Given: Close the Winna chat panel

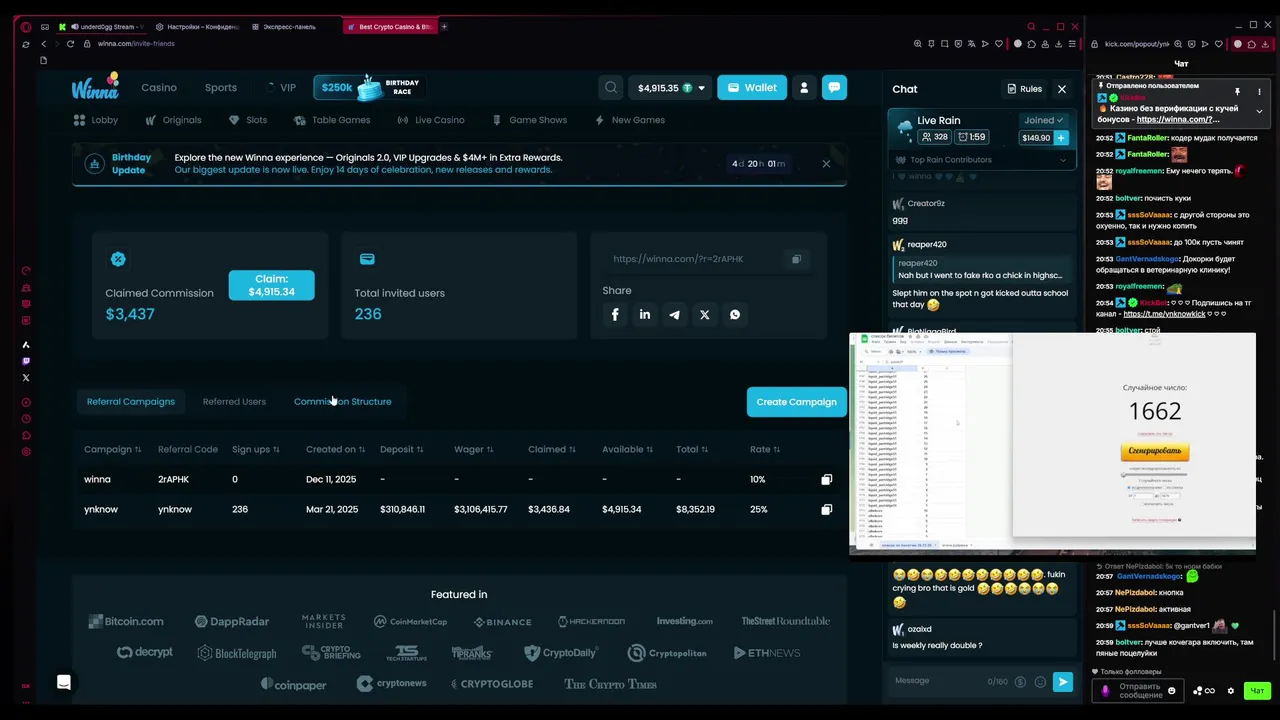Looking at the screenshot, I should click(x=1062, y=89).
